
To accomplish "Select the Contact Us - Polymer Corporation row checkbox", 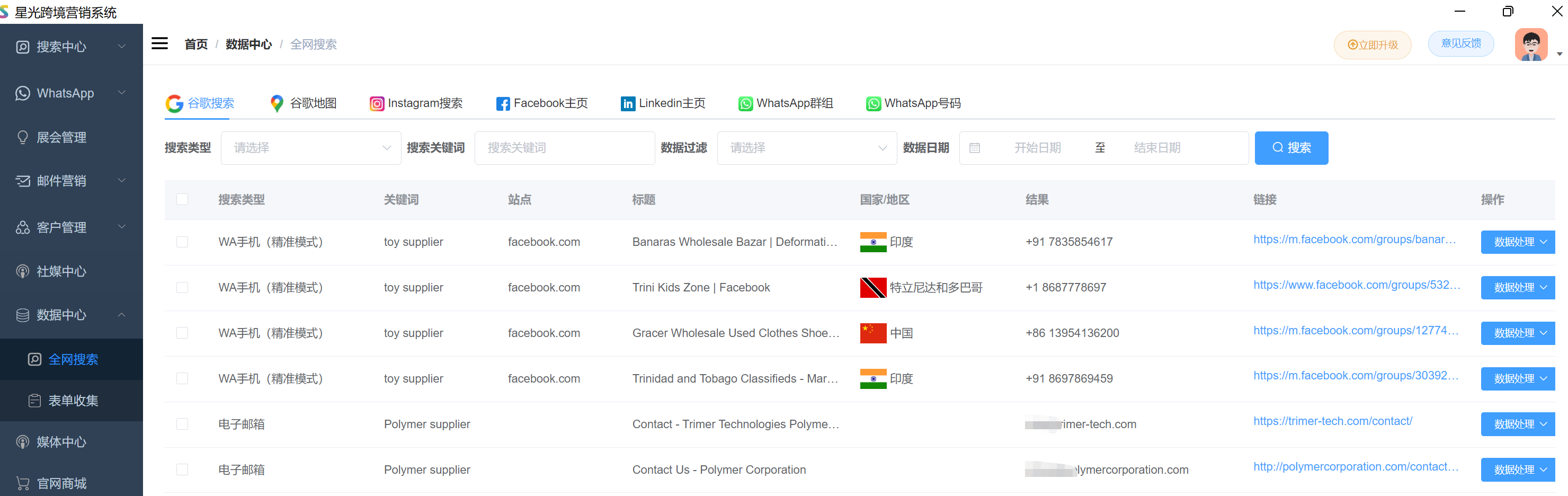I will pyautogui.click(x=182, y=469).
